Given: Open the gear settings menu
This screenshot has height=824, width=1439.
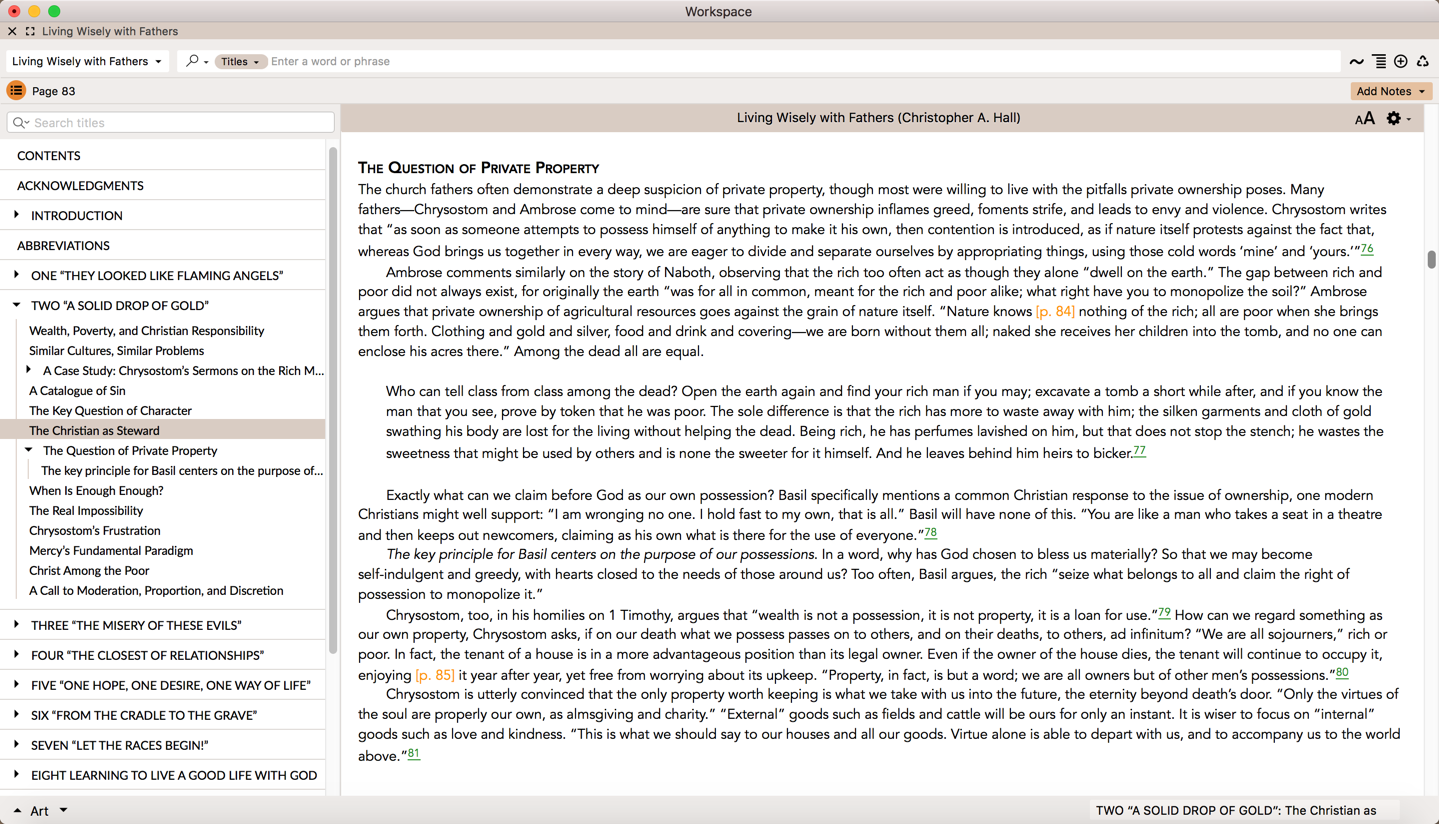Looking at the screenshot, I should (1398, 118).
